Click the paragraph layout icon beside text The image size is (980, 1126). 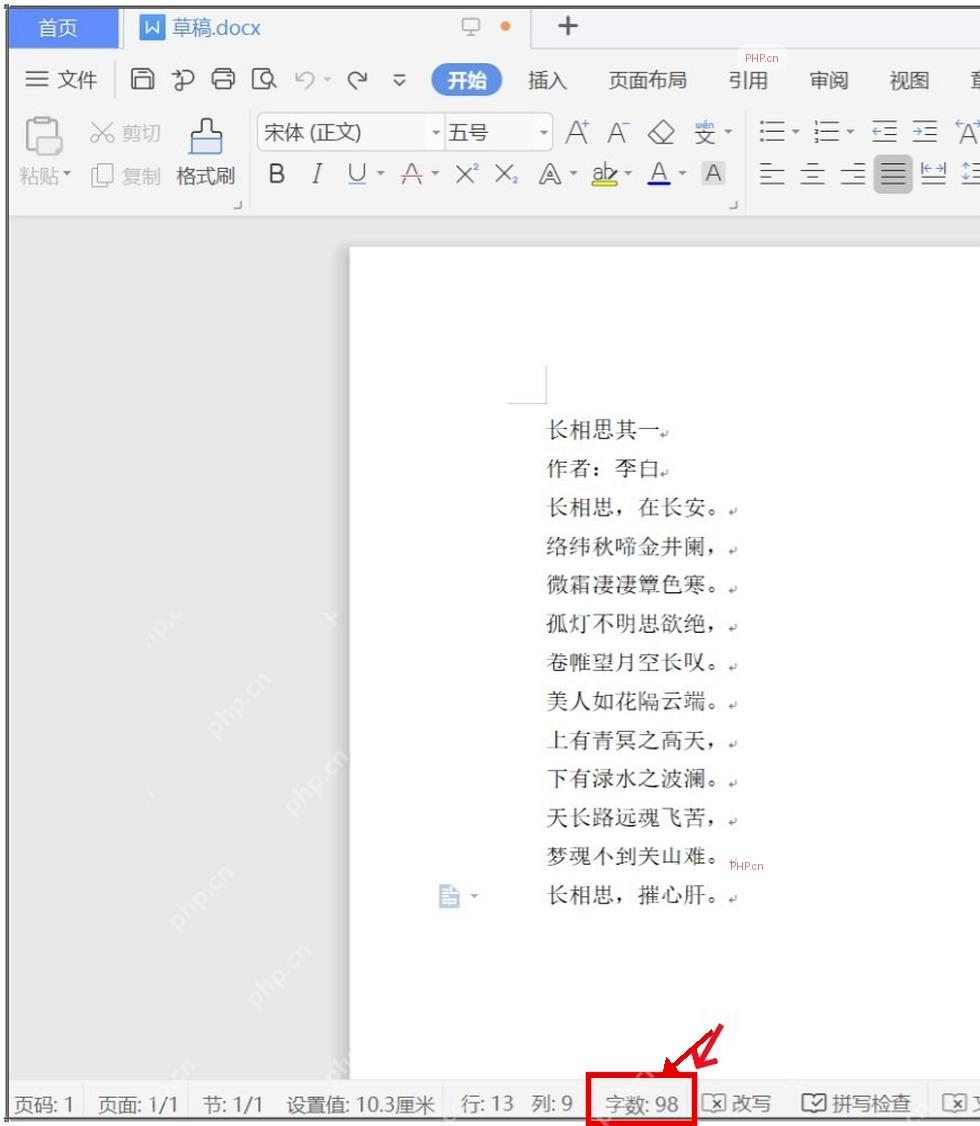click(x=449, y=895)
